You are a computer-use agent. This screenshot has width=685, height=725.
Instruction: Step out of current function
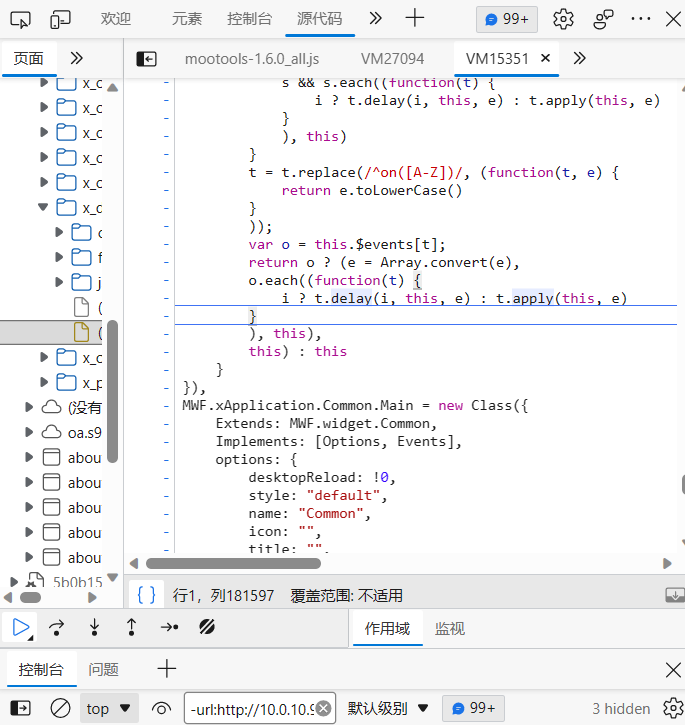coord(131,627)
